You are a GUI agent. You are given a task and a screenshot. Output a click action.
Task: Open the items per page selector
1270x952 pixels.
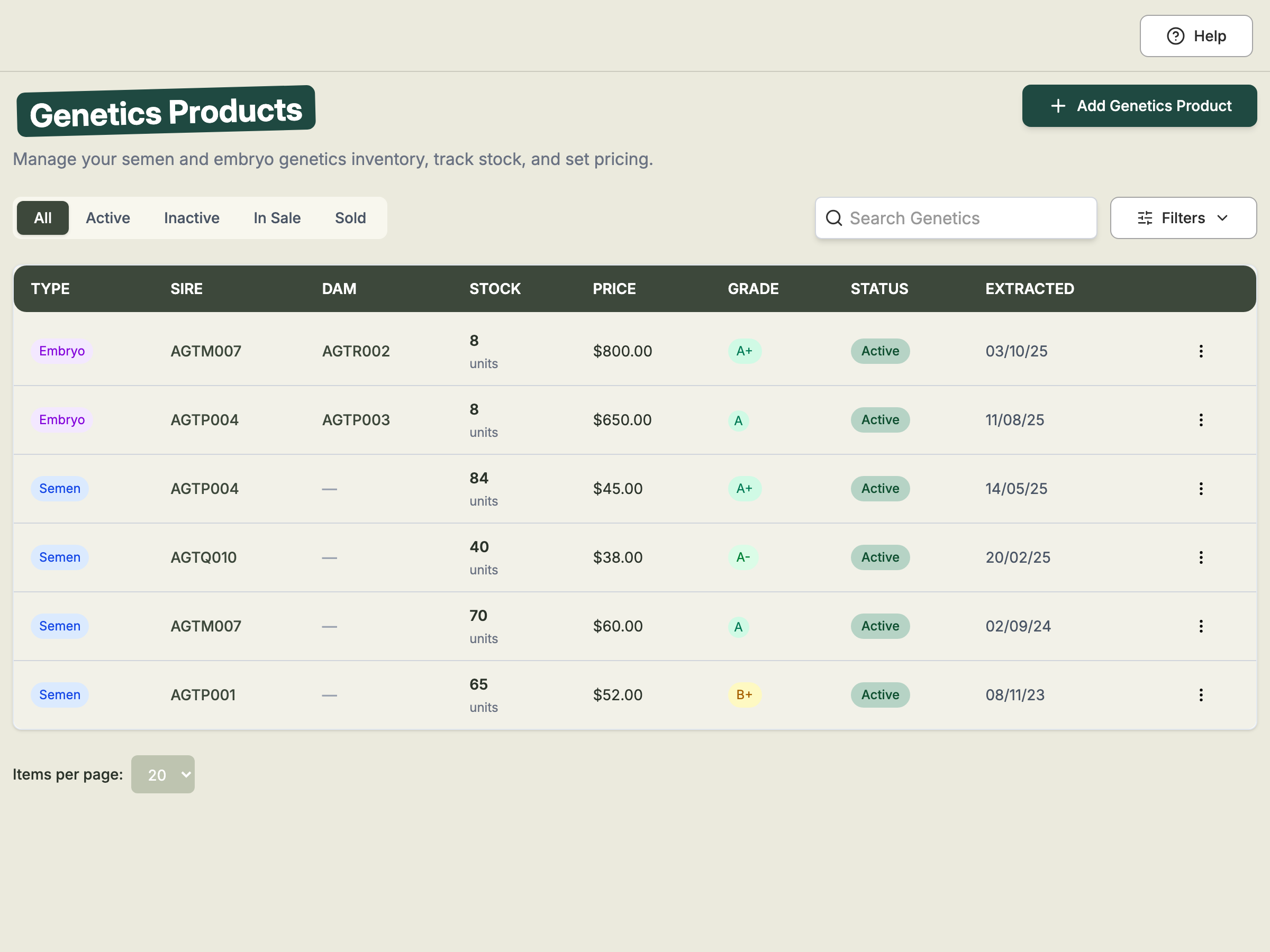tap(162, 774)
